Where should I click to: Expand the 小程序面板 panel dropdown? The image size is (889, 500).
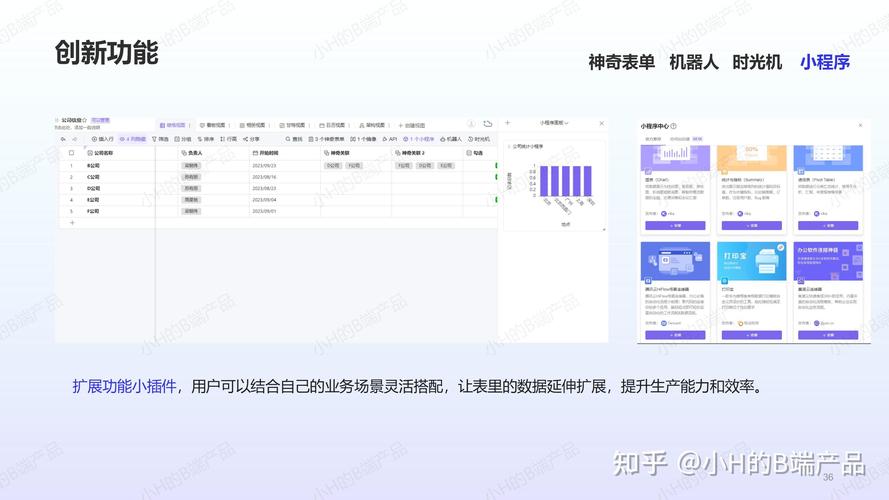coord(554,122)
